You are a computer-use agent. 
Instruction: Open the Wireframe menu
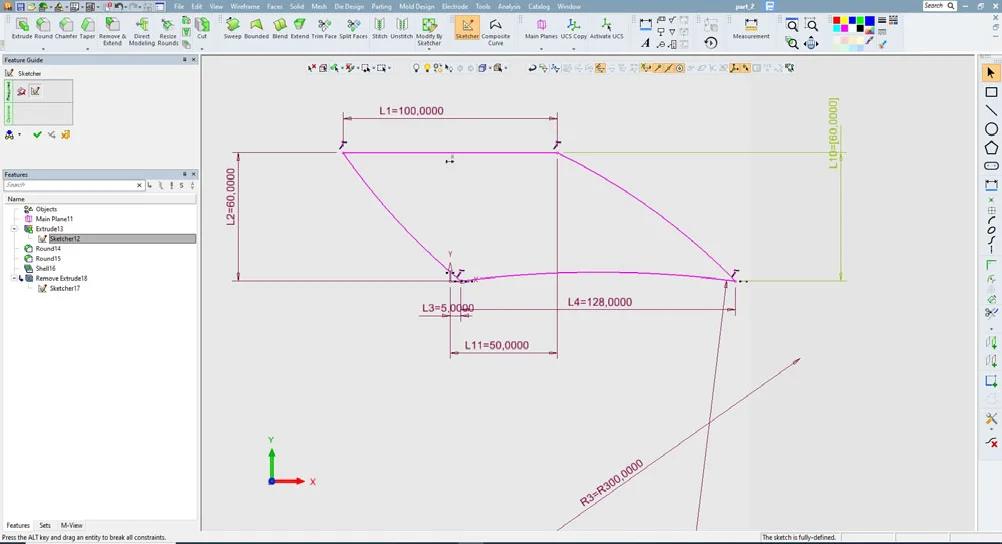coord(245,6)
